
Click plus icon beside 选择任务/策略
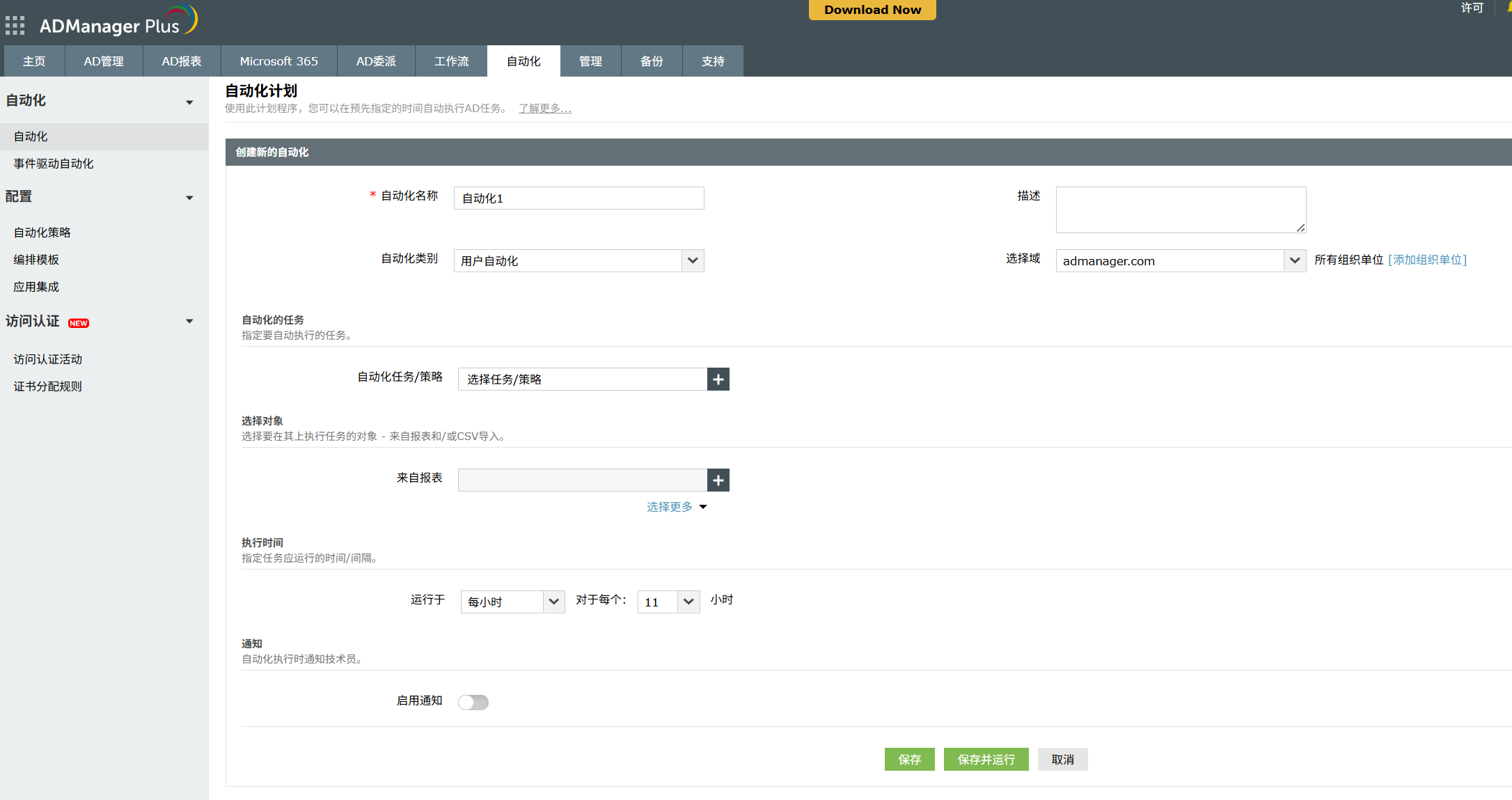(x=718, y=379)
